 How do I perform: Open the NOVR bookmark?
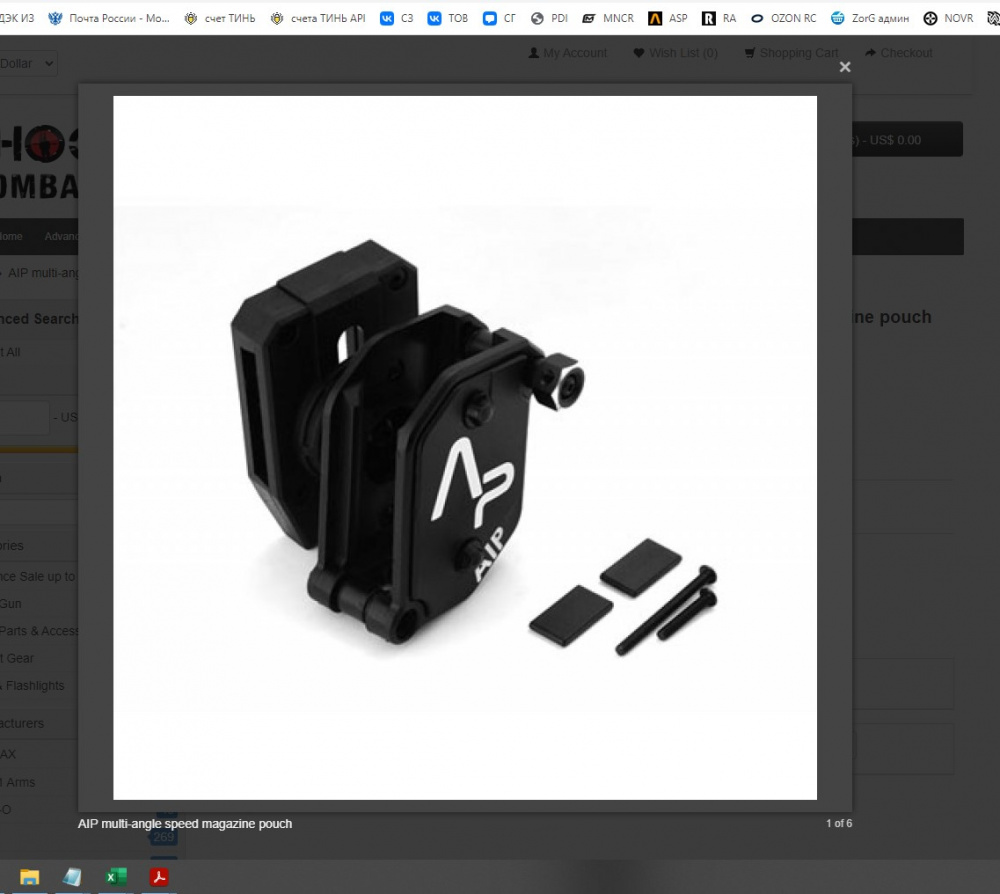pyautogui.click(x=948, y=18)
